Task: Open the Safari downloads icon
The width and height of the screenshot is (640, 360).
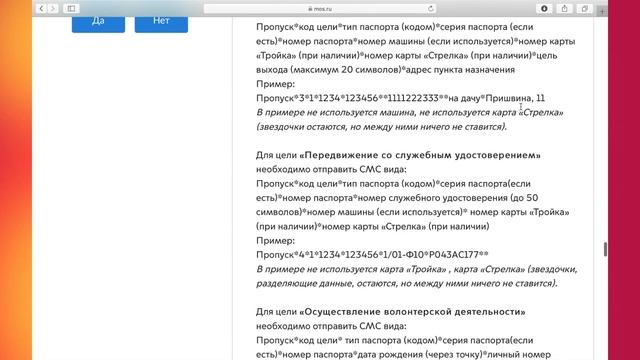Action: [544, 9]
